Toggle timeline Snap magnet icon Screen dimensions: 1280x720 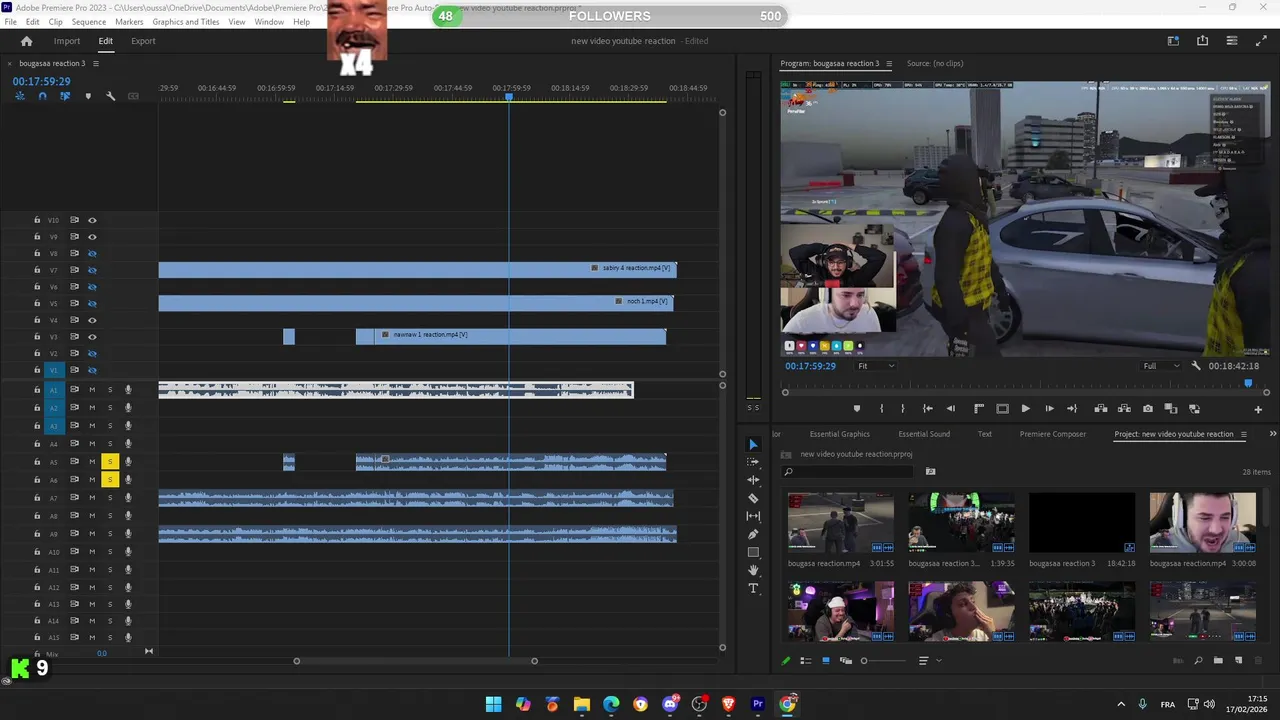(42, 96)
